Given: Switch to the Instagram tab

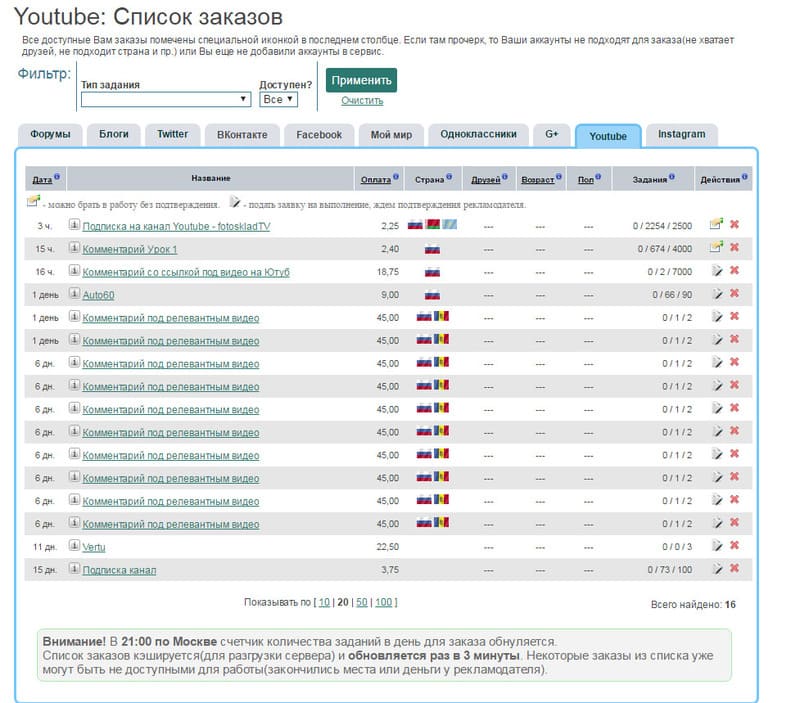Looking at the screenshot, I should (x=681, y=134).
